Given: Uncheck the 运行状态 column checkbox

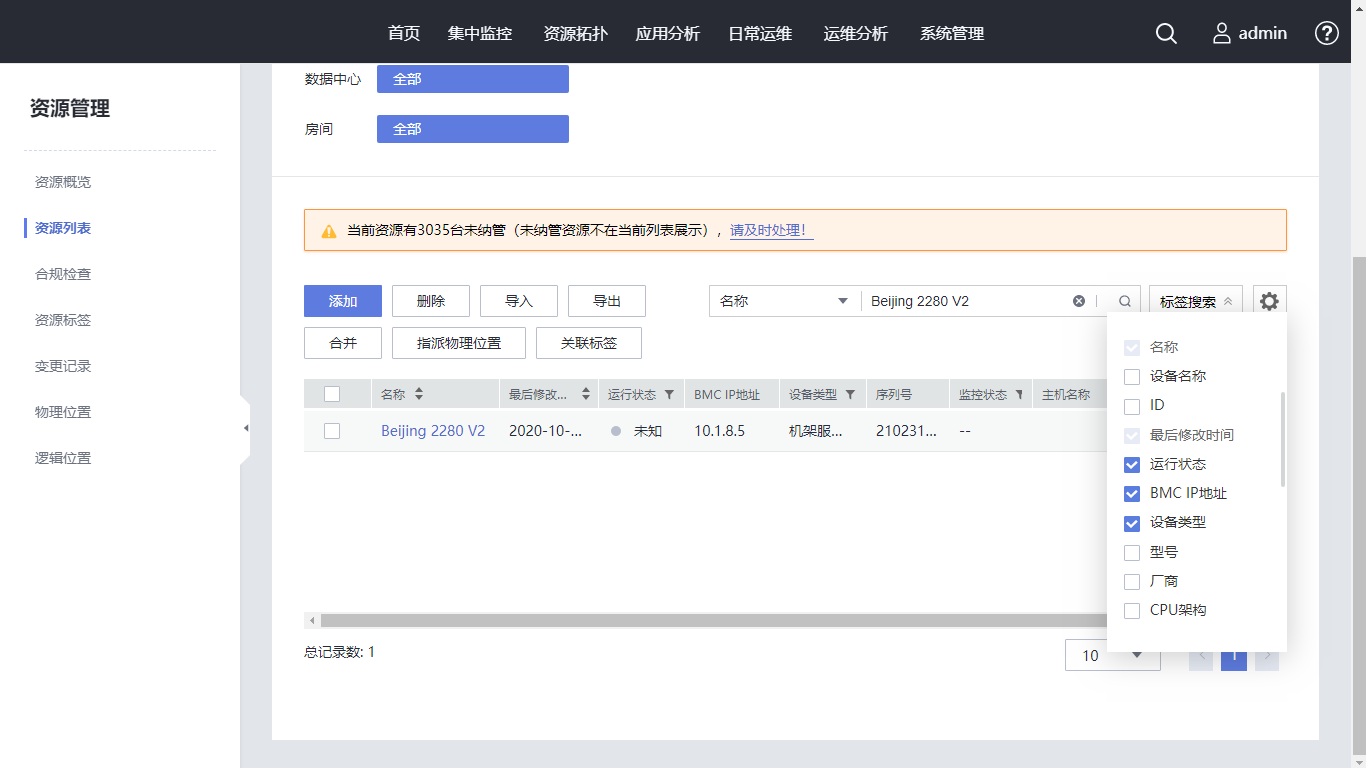Looking at the screenshot, I should pyautogui.click(x=1132, y=464).
